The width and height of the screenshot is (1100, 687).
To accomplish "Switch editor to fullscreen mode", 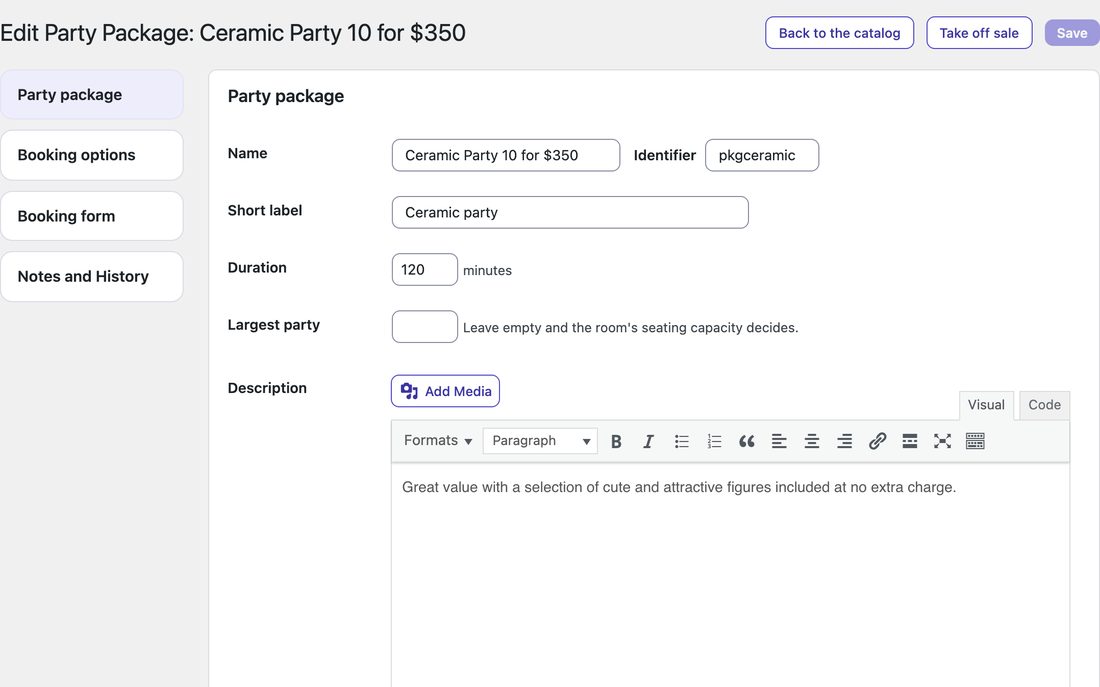I will (x=942, y=441).
